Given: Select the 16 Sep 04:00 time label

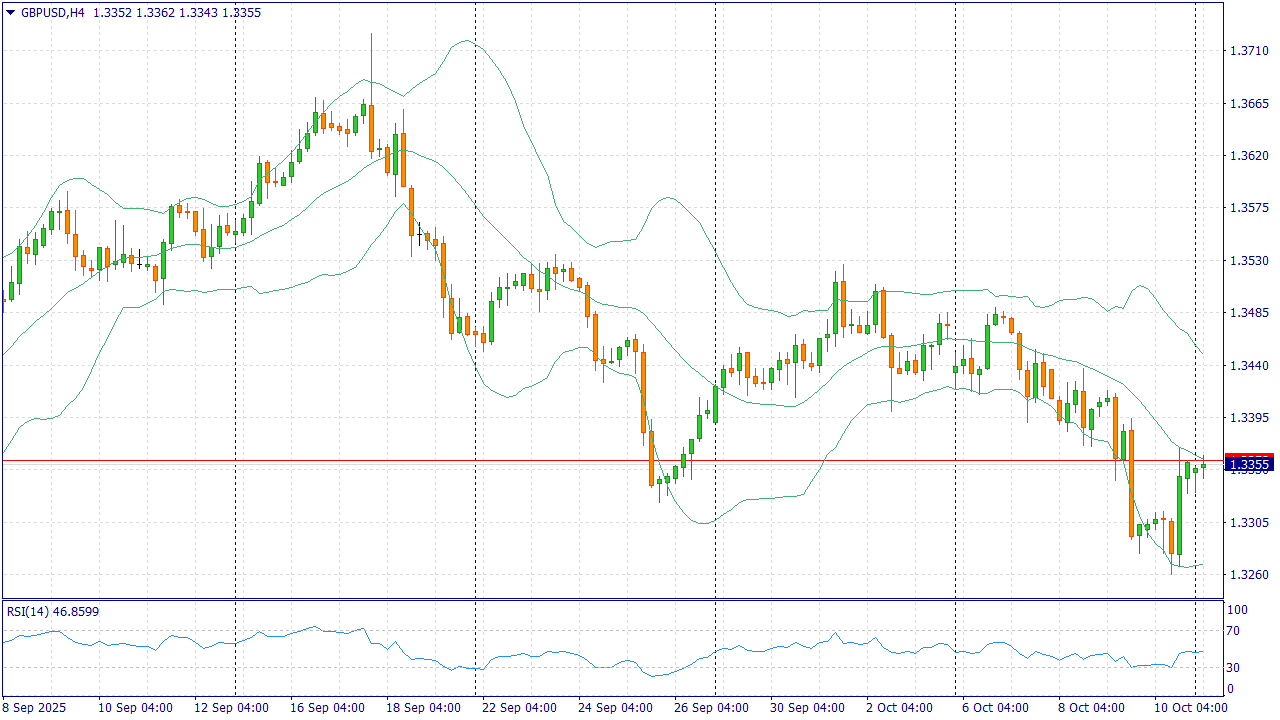Looking at the screenshot, I should (x=327, y=708).
